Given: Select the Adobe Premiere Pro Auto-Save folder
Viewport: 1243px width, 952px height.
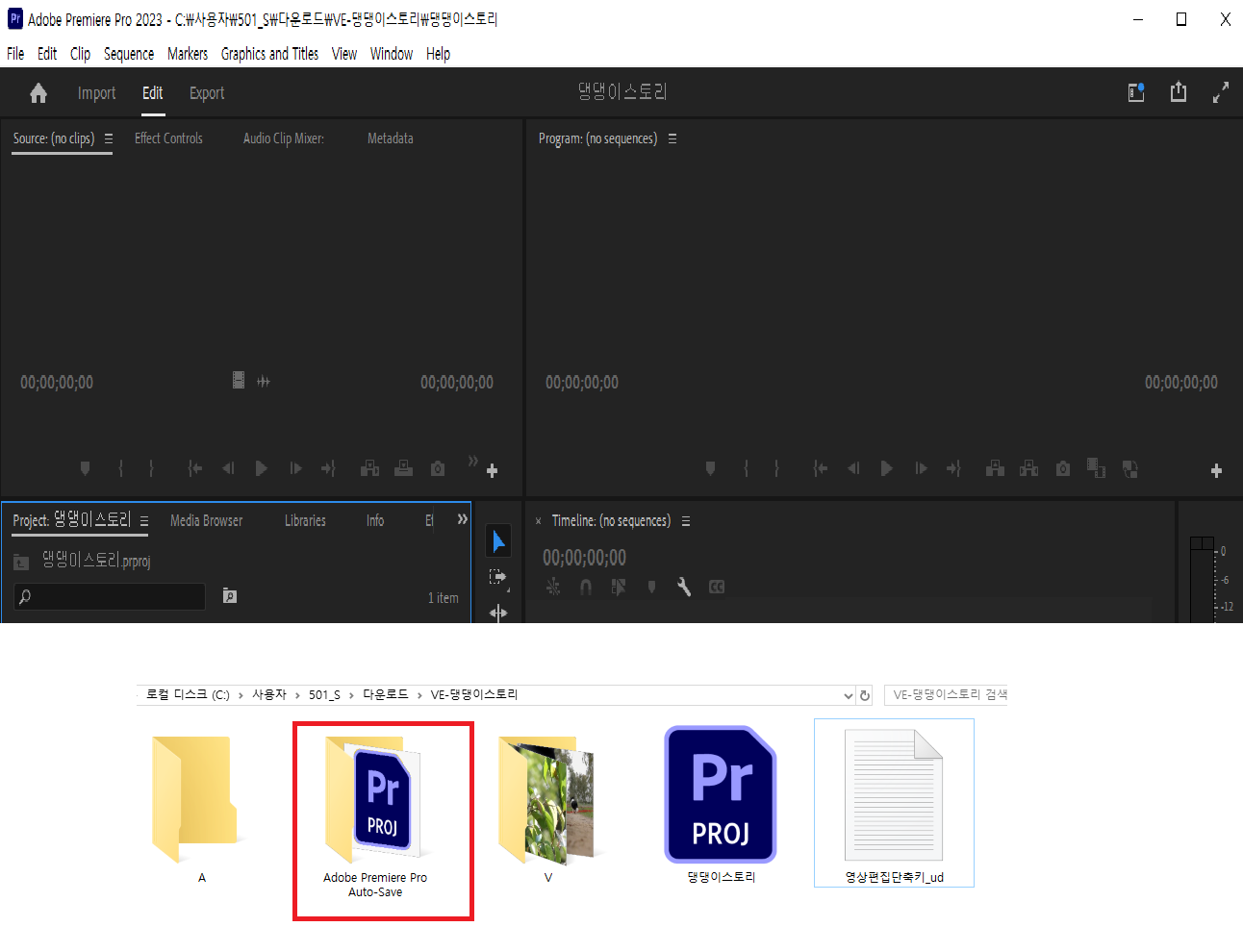Looking at the screenshot, I should pyautogui.click(x=375, y=817).
